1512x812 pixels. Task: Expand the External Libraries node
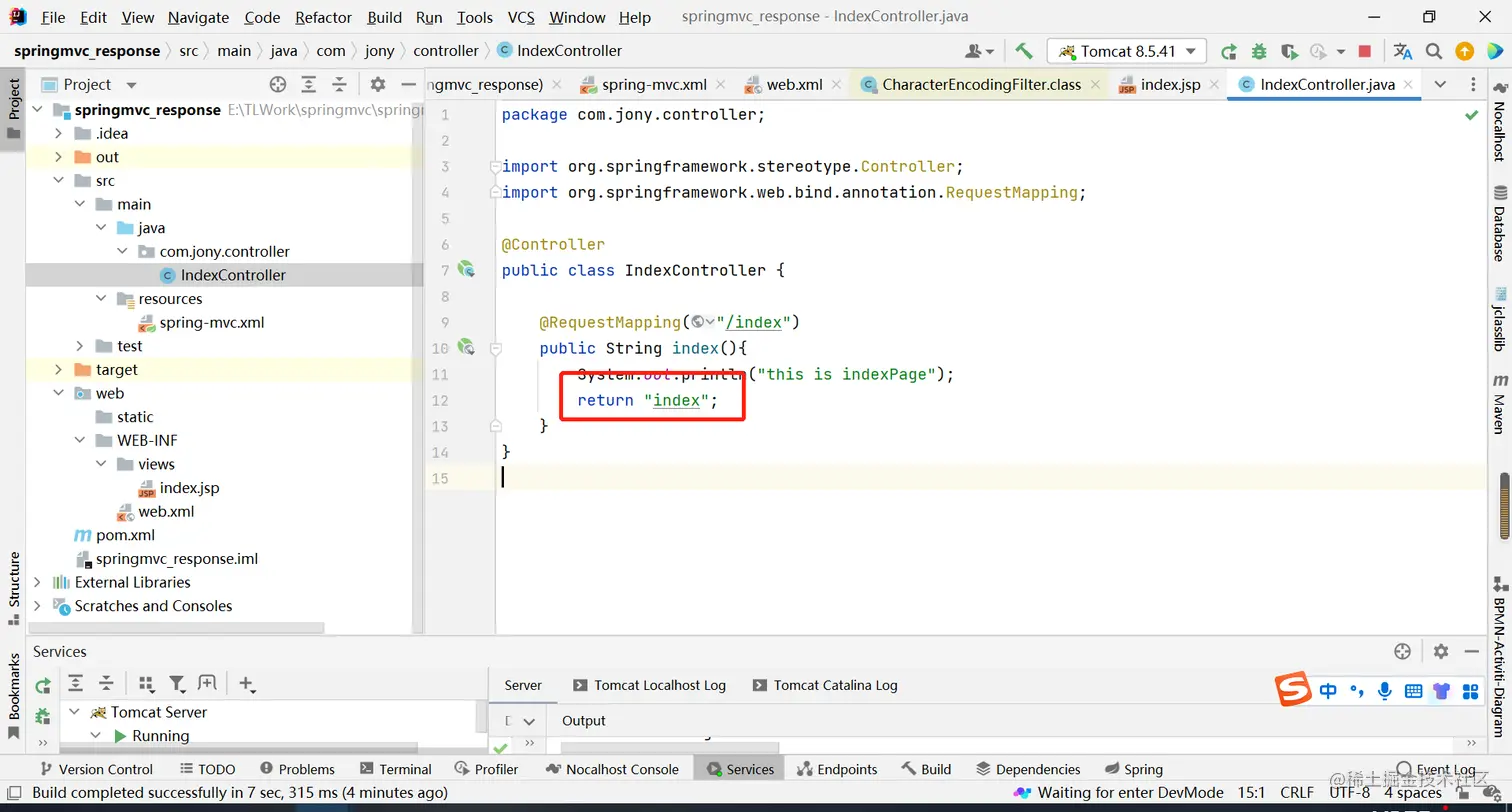(37, 582)
